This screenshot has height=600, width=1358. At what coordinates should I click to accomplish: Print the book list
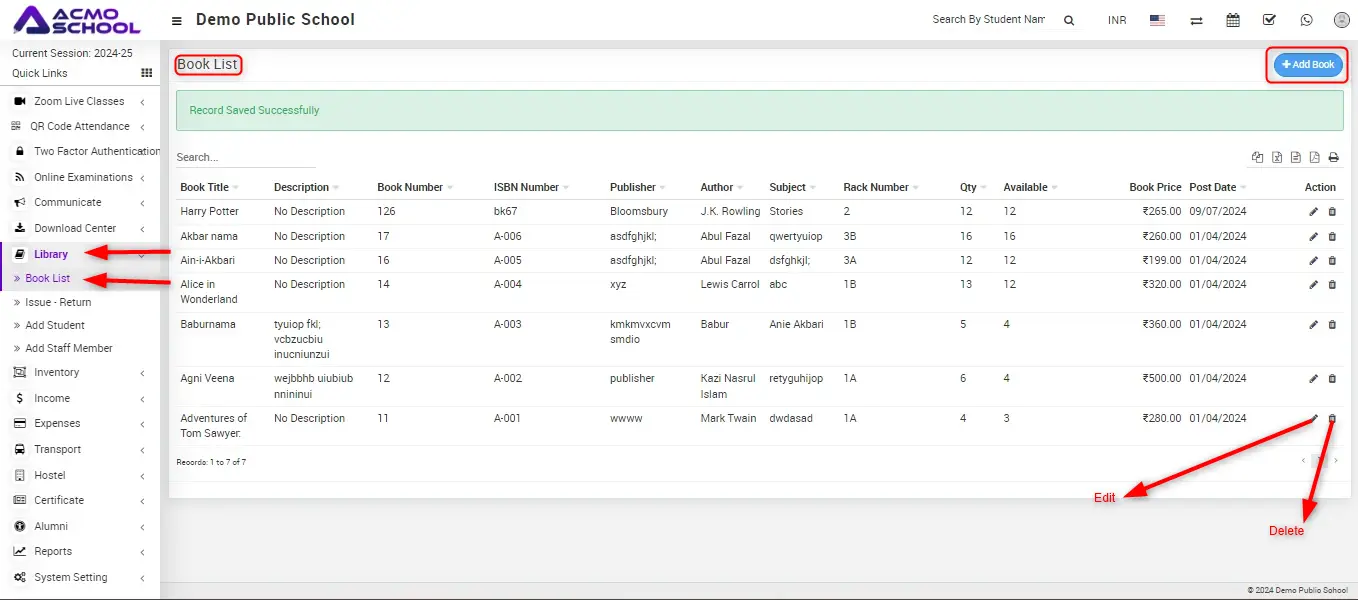tap(1333, 158)
